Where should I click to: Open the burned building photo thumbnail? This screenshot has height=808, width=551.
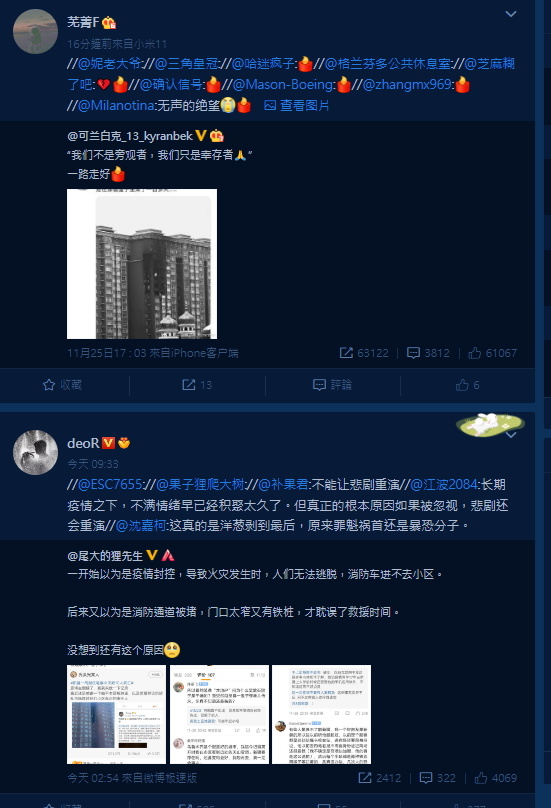(x=142, y=264)
